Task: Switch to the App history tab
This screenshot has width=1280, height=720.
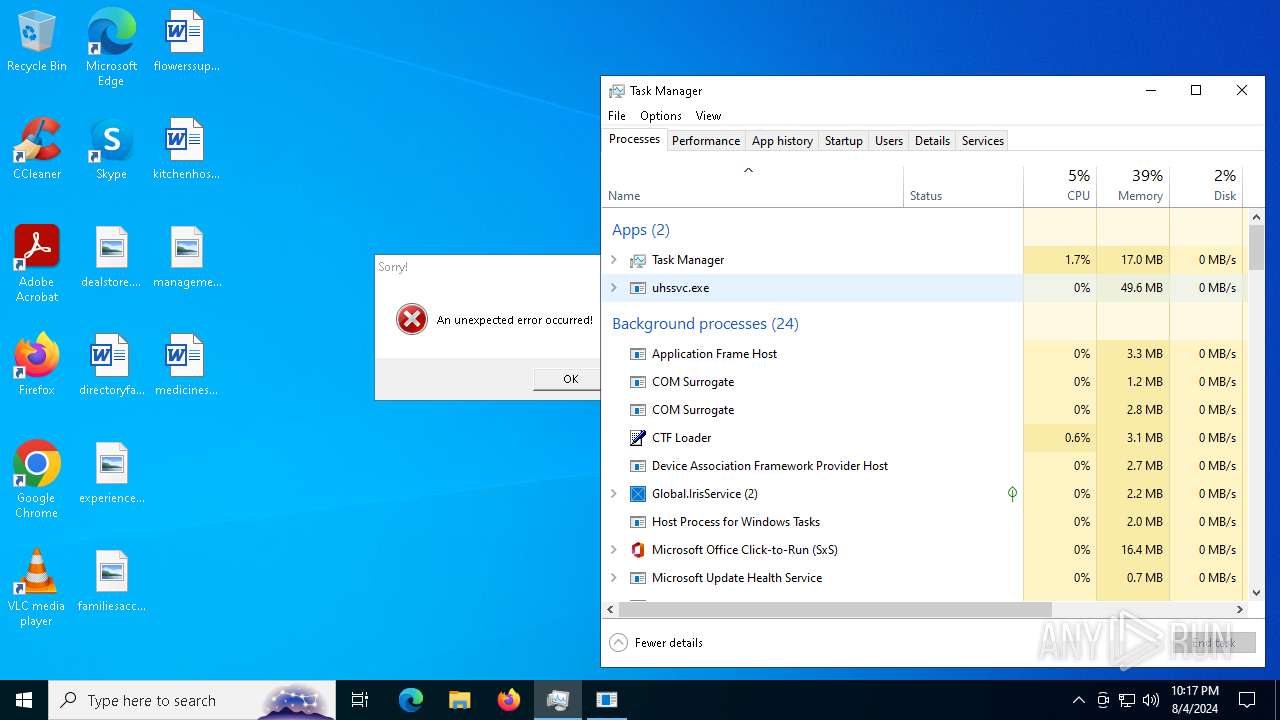Action: click(782, 141)
